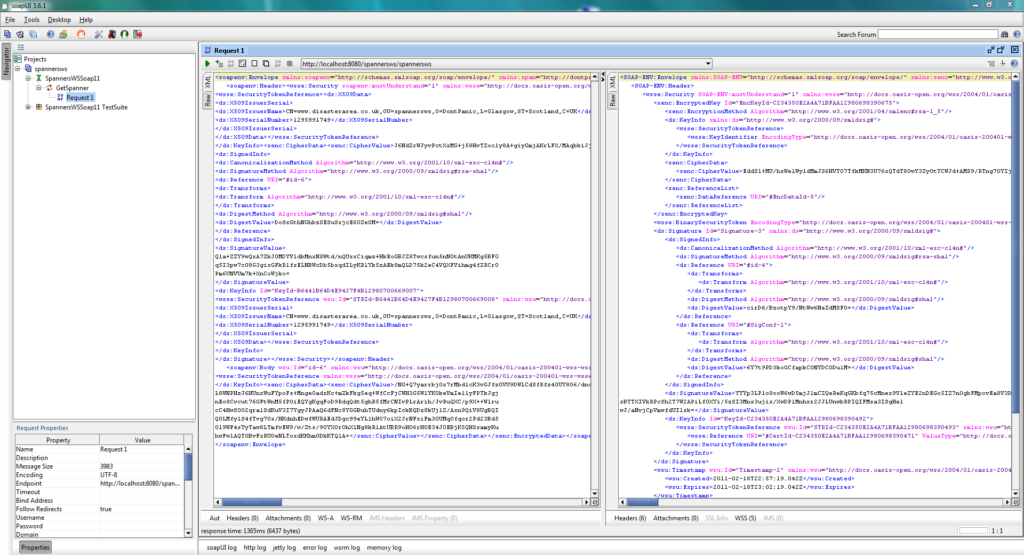Viewport: 1024px width, 555px height.
Task: Switch to WS-A tab in request
Action: [x=325, y=518]
